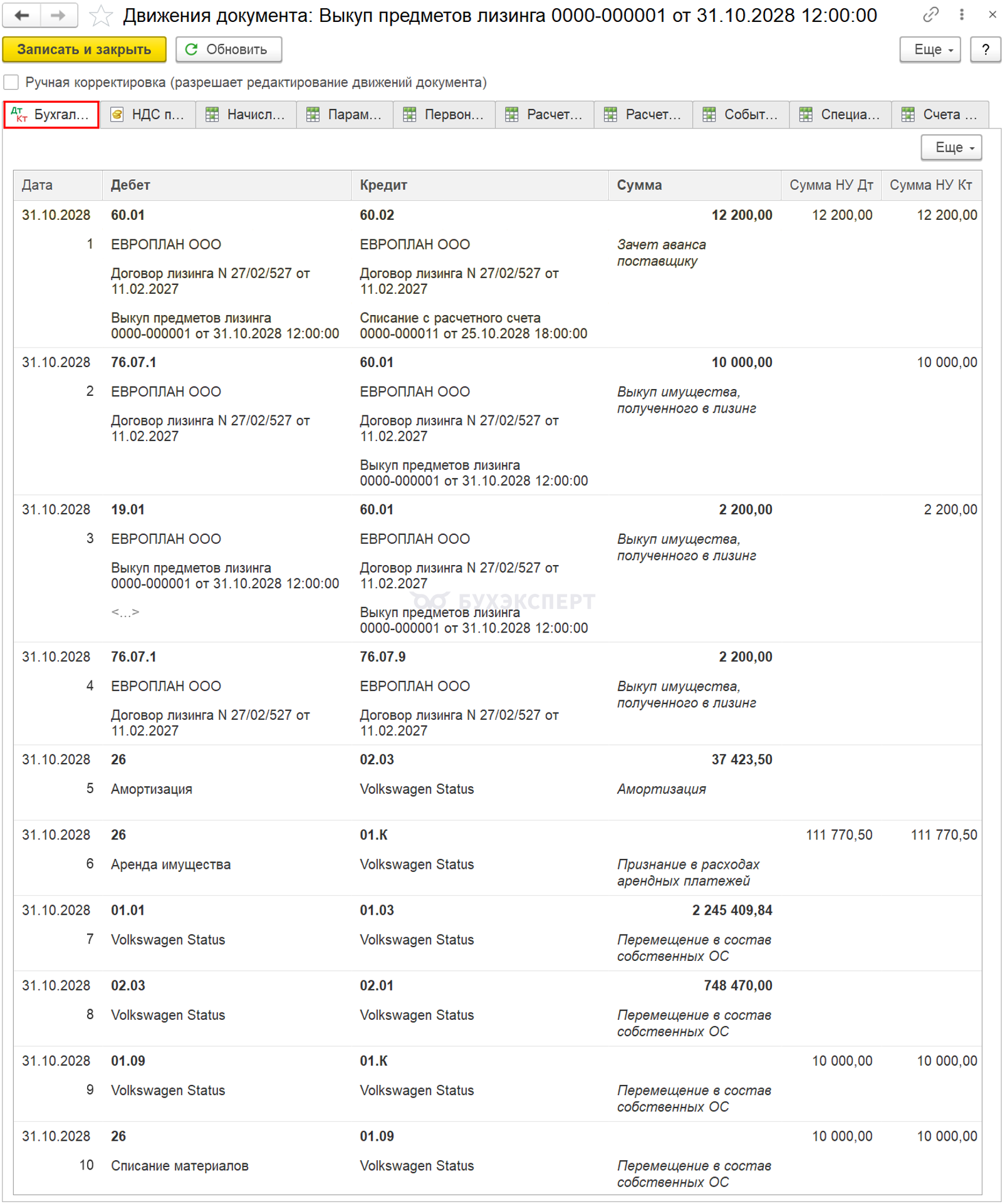The height and width of the screenshot is (1204, 1005).
Task: Select the Списание с расчетного счета 0000-000011 text
Action: coord(473,326)
